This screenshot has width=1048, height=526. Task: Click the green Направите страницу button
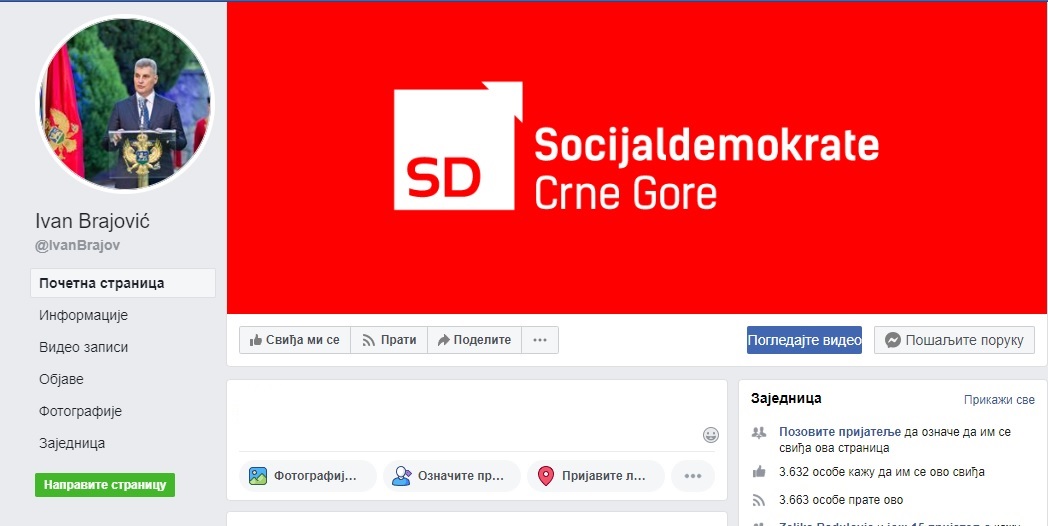[105, 485]
